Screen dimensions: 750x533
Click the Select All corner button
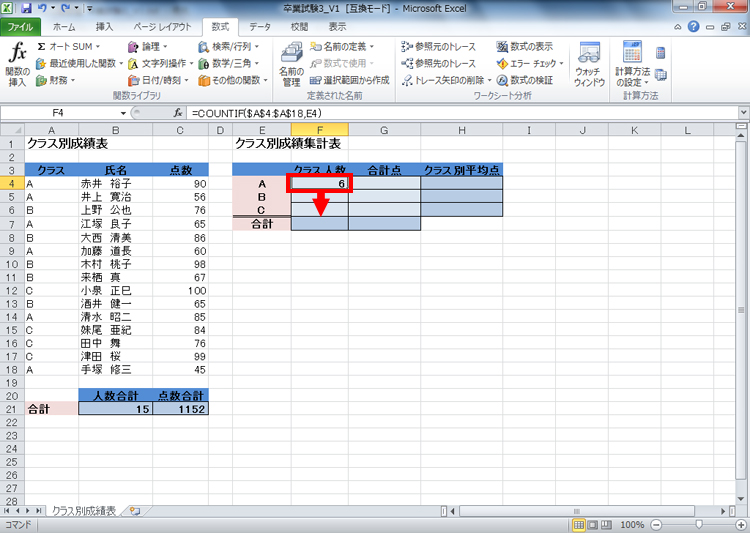12,130
